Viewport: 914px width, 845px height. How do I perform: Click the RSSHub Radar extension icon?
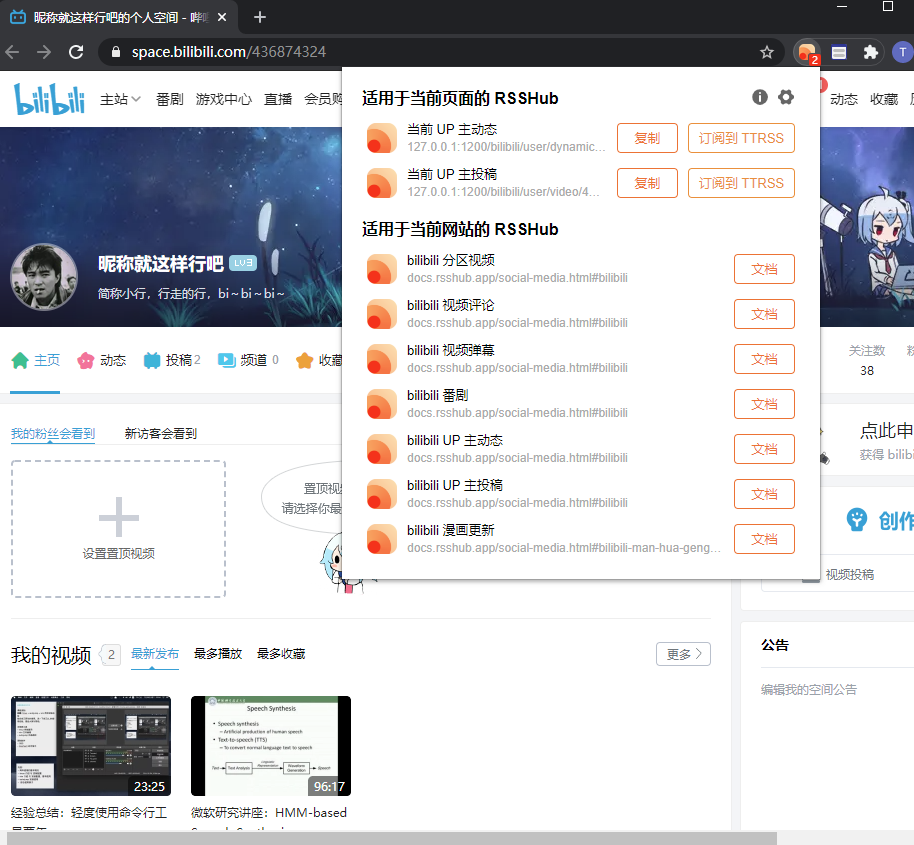coord(807,52)
